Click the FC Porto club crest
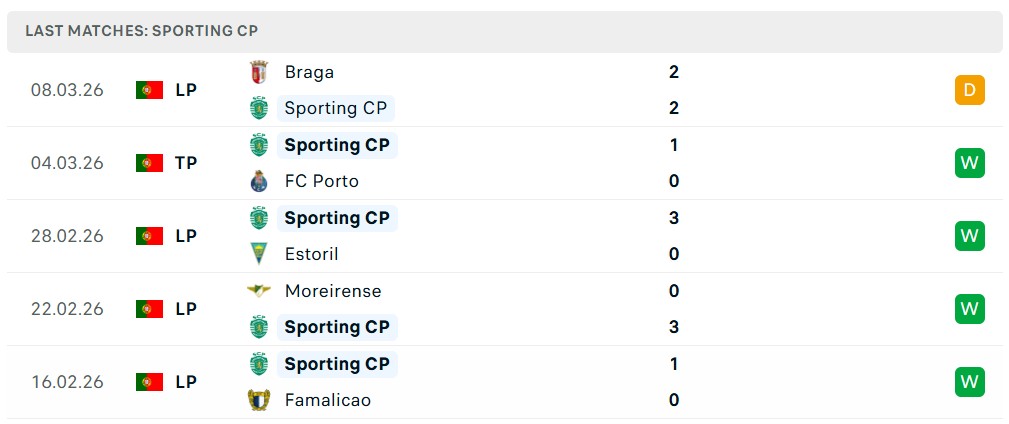 [x=259, y=181]
